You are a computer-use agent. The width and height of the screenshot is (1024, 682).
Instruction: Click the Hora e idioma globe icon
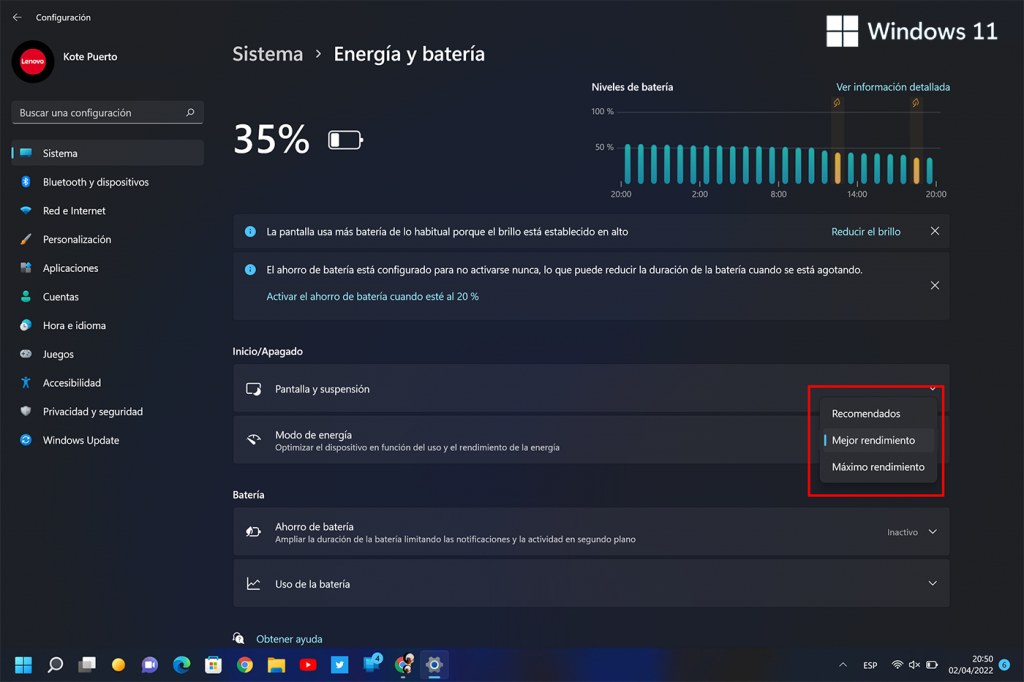coord(25,325)
